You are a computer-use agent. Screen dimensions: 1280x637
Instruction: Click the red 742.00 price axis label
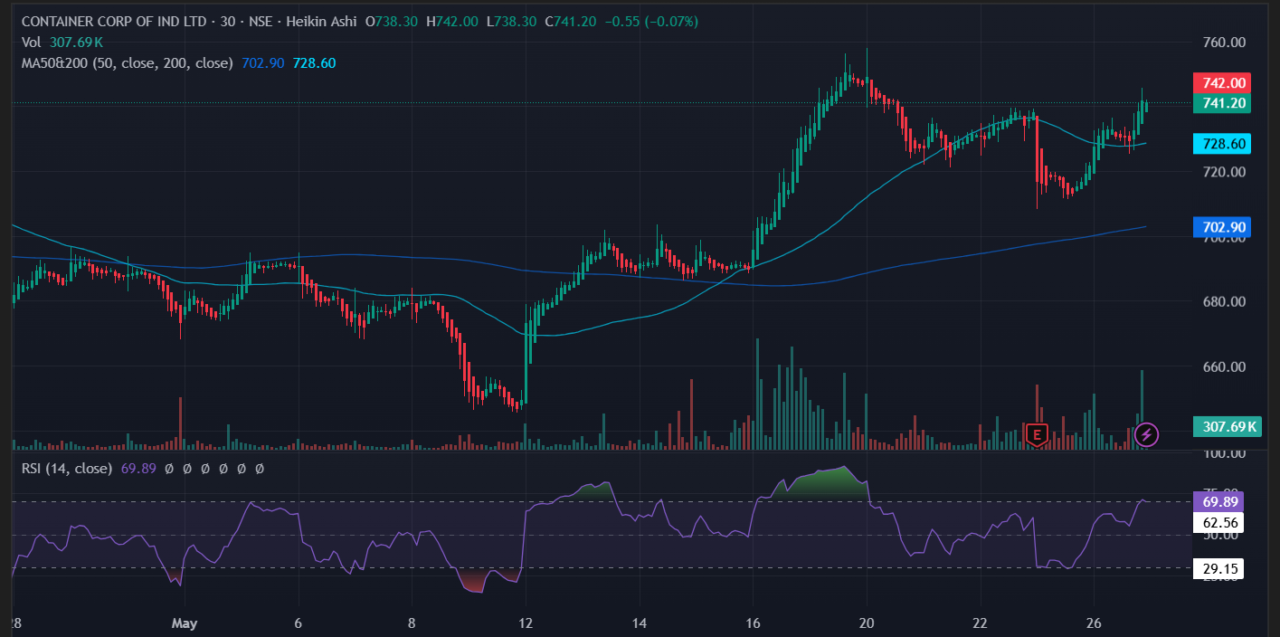[1223, 83]
